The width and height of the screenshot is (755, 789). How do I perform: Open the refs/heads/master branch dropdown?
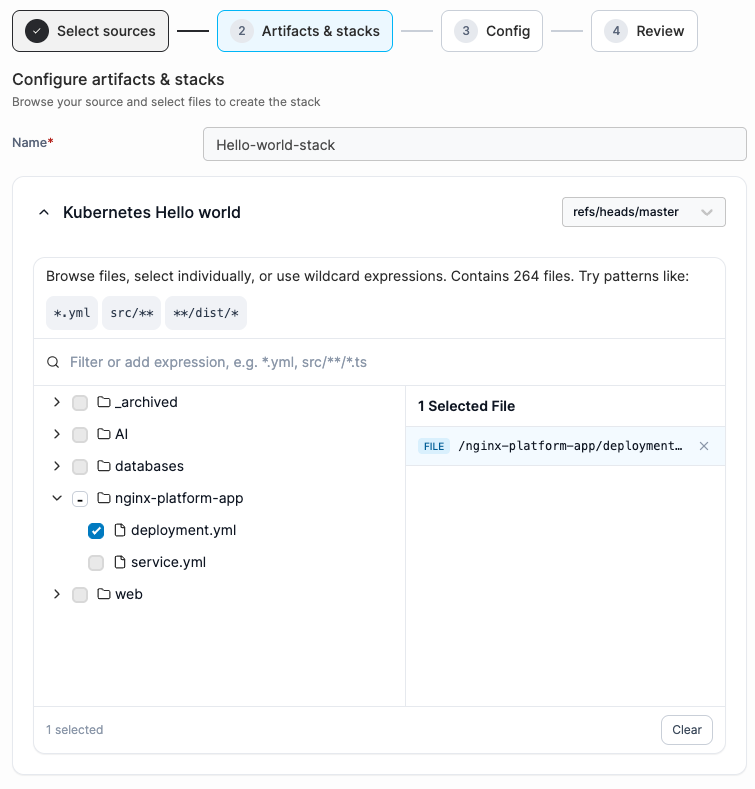click(643, 212)
